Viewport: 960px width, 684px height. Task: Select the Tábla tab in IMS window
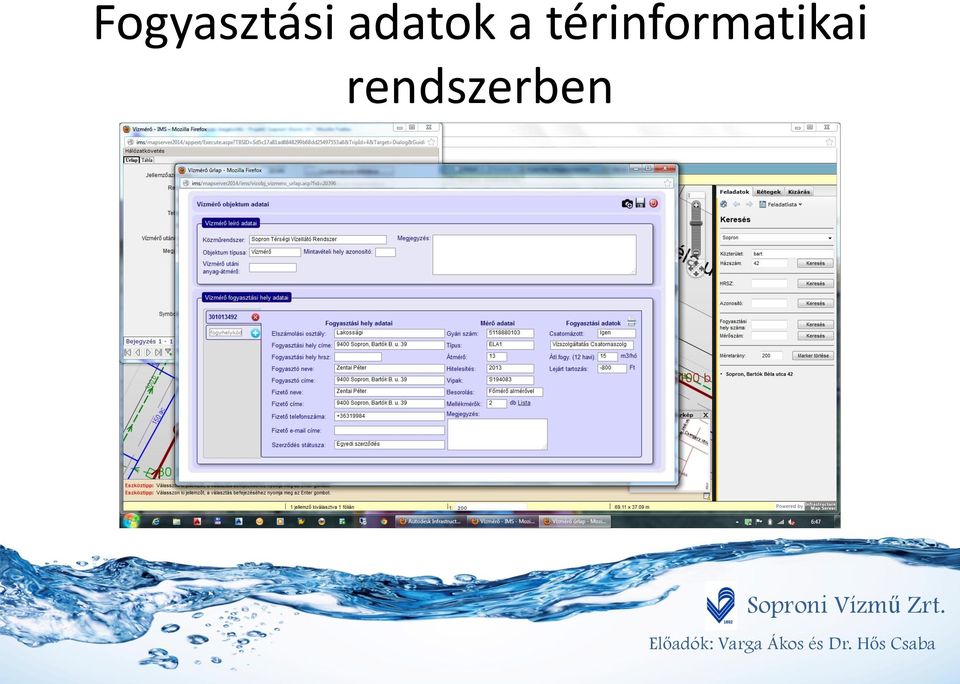(x=148, y=160)
